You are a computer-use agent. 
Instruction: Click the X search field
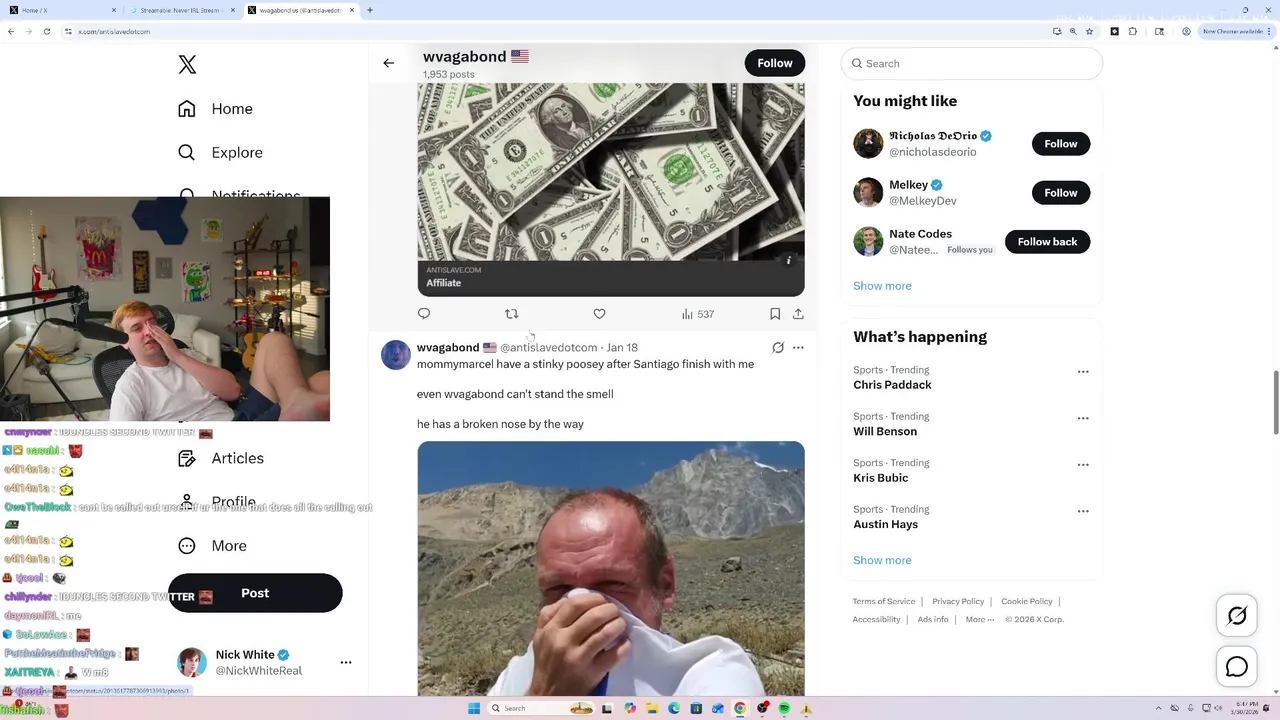tap(972, 63)
